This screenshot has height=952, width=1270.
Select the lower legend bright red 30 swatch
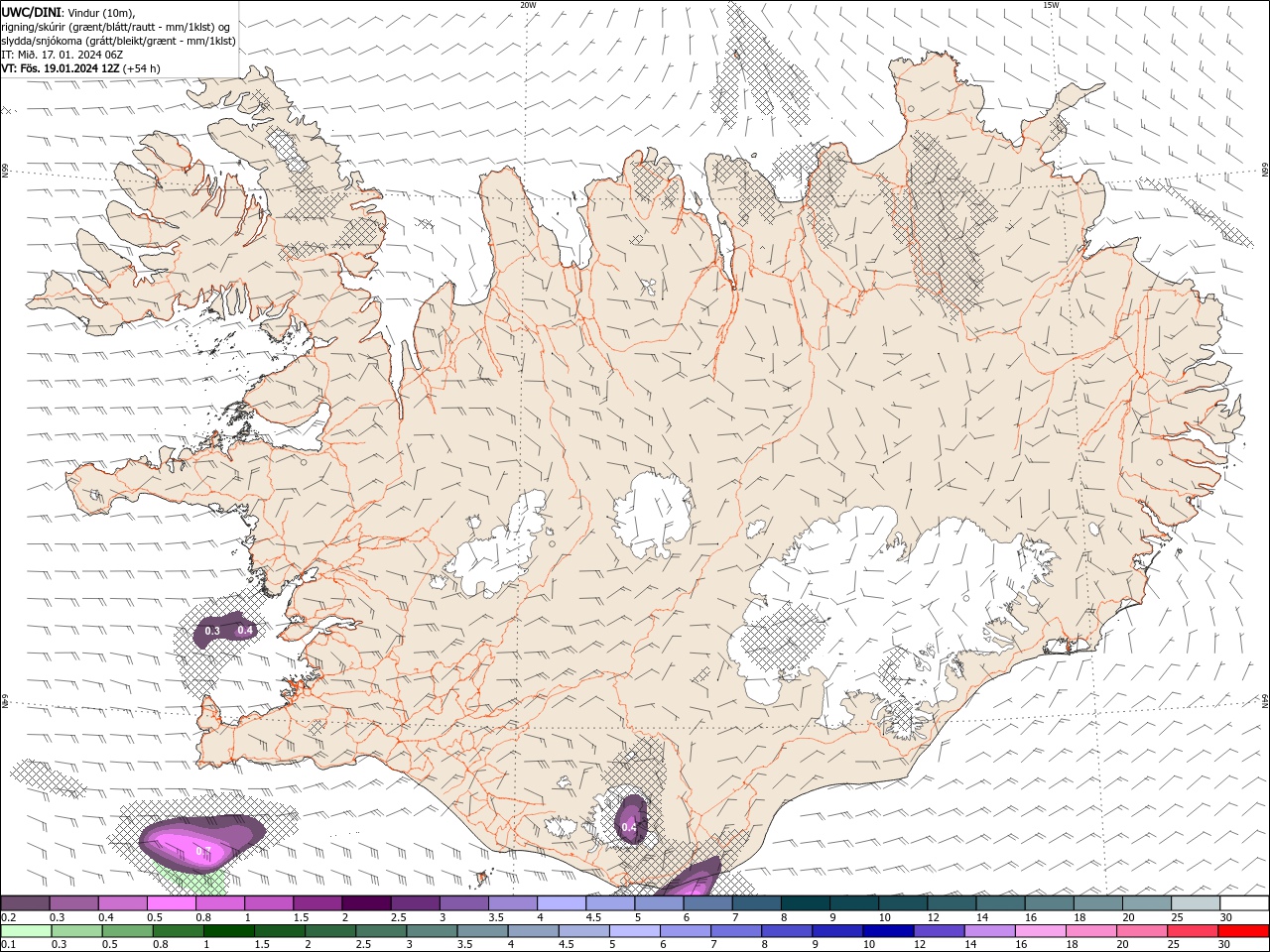(1243, 930)
